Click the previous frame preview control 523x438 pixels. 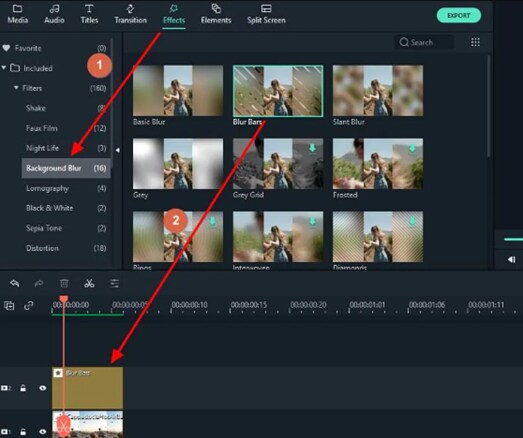[x=512, y=259]
